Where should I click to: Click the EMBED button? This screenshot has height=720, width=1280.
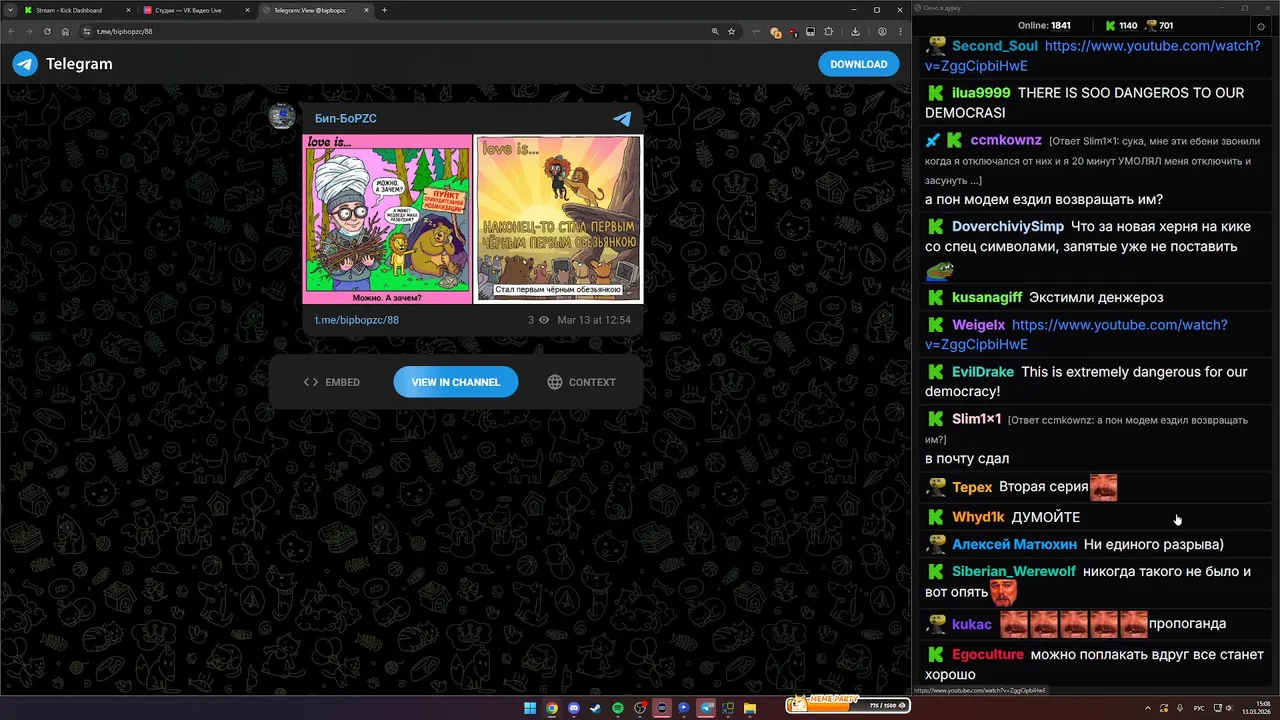[332, 382]
